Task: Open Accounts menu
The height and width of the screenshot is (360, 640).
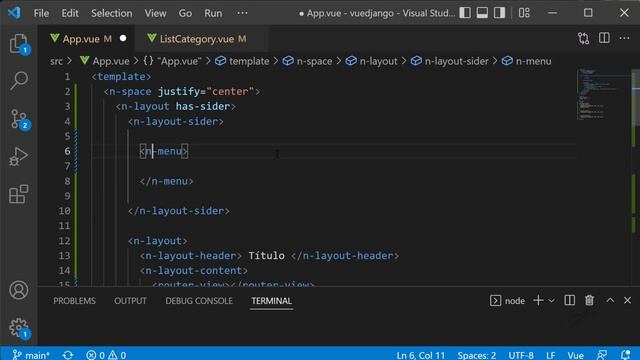Action: 19,290
